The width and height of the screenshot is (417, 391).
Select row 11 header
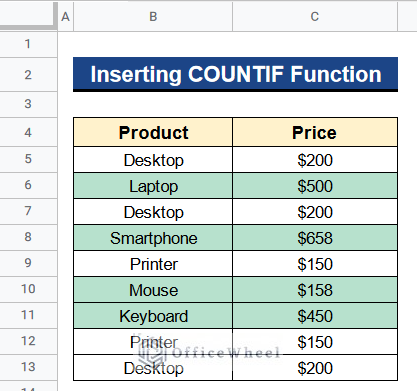click(28, 315)
